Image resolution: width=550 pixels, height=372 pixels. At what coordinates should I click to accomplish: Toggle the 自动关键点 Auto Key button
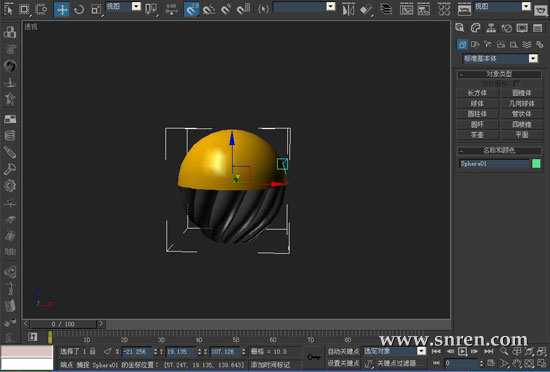[343, 351]
